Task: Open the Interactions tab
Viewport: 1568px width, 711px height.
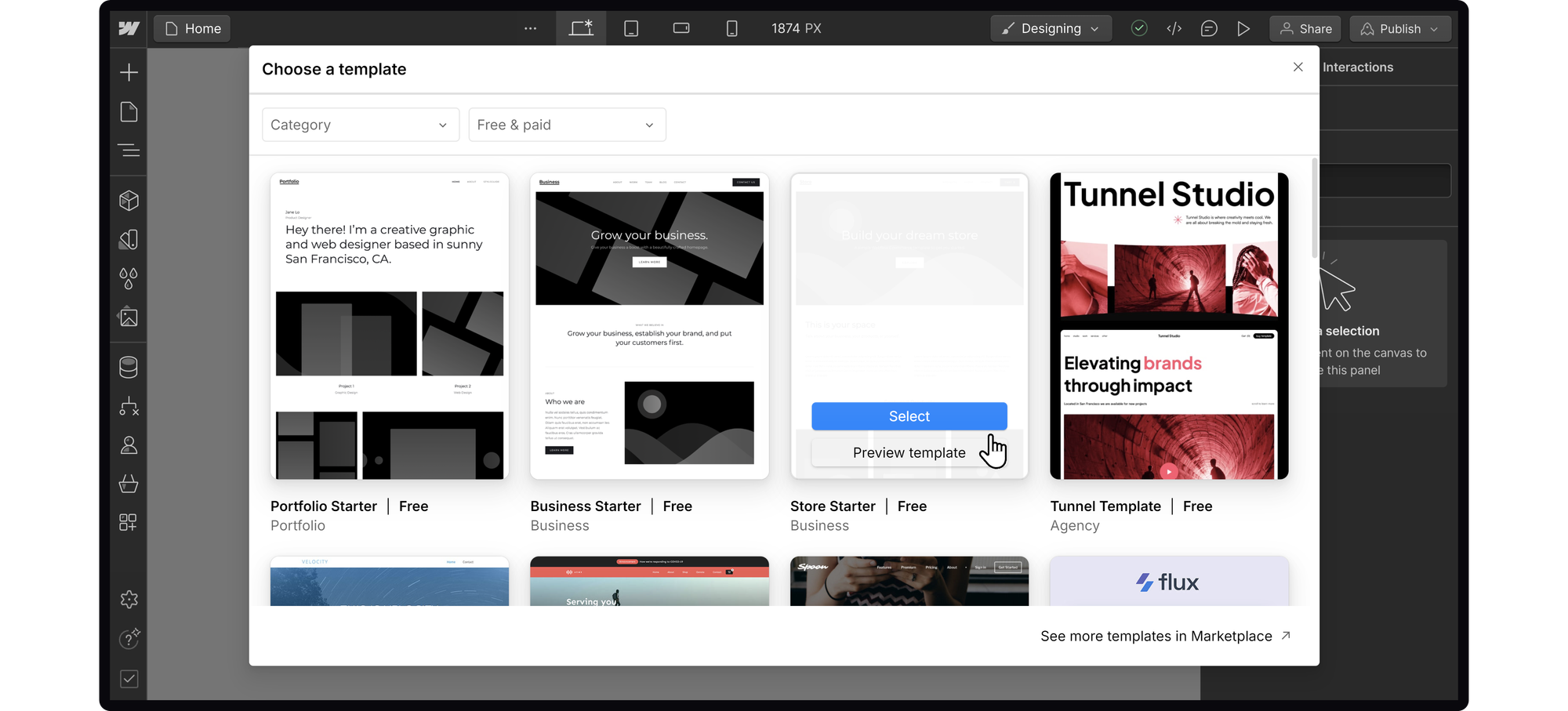Action: coord(1356,67)
